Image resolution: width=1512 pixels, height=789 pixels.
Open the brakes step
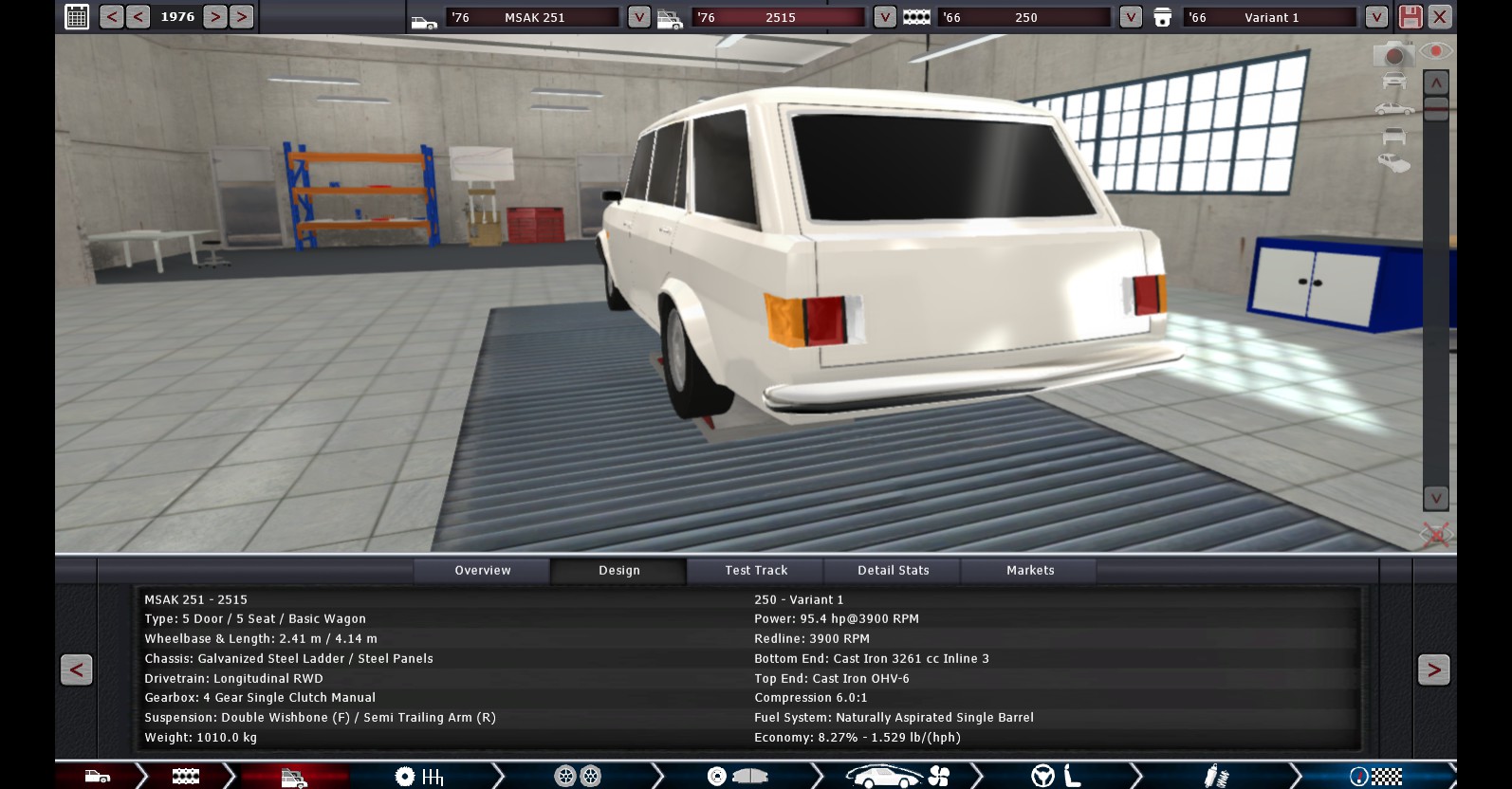[x=737, y=777]
